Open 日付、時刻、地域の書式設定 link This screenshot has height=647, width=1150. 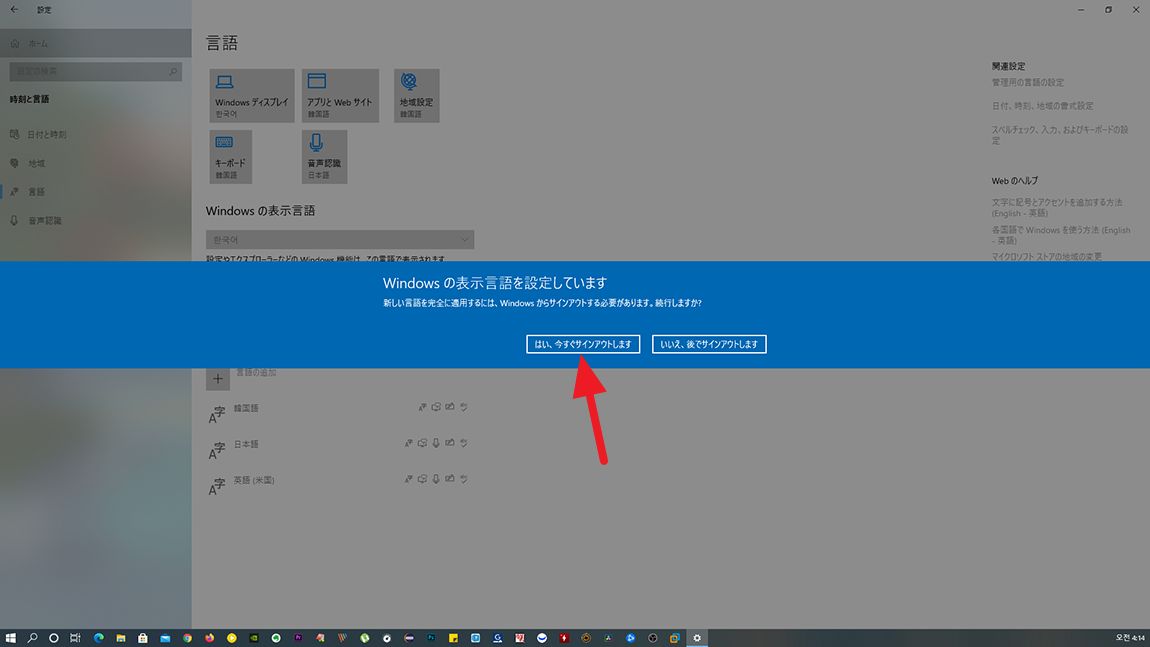click(1042, 106)
